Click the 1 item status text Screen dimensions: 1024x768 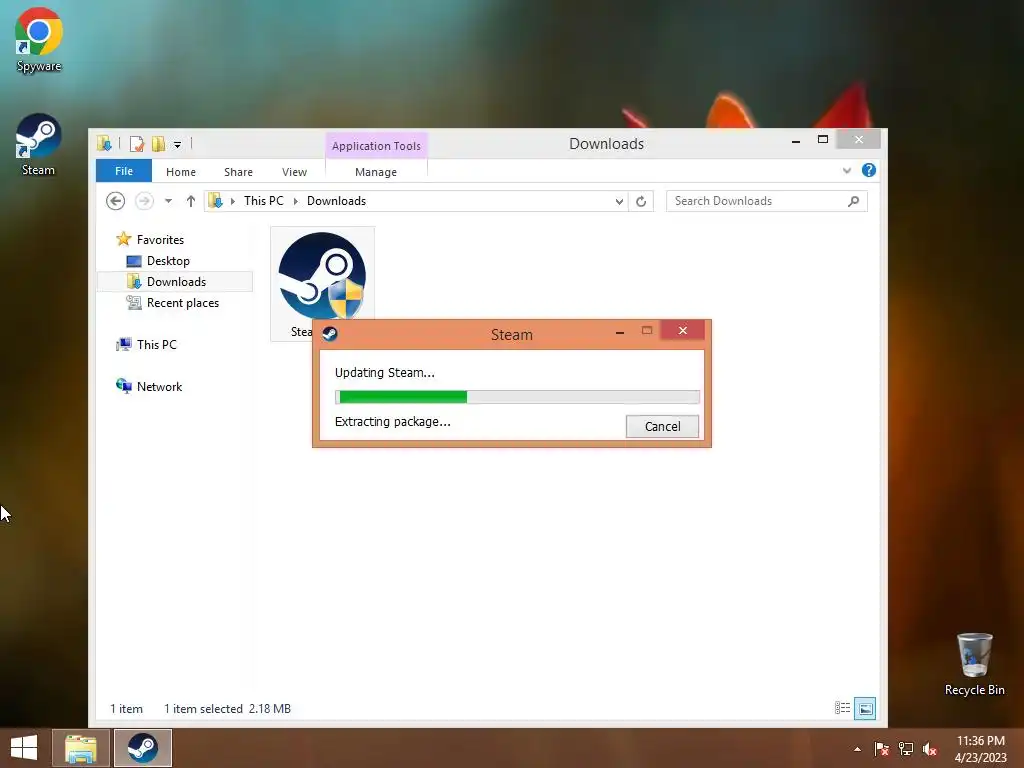(126, 709)
